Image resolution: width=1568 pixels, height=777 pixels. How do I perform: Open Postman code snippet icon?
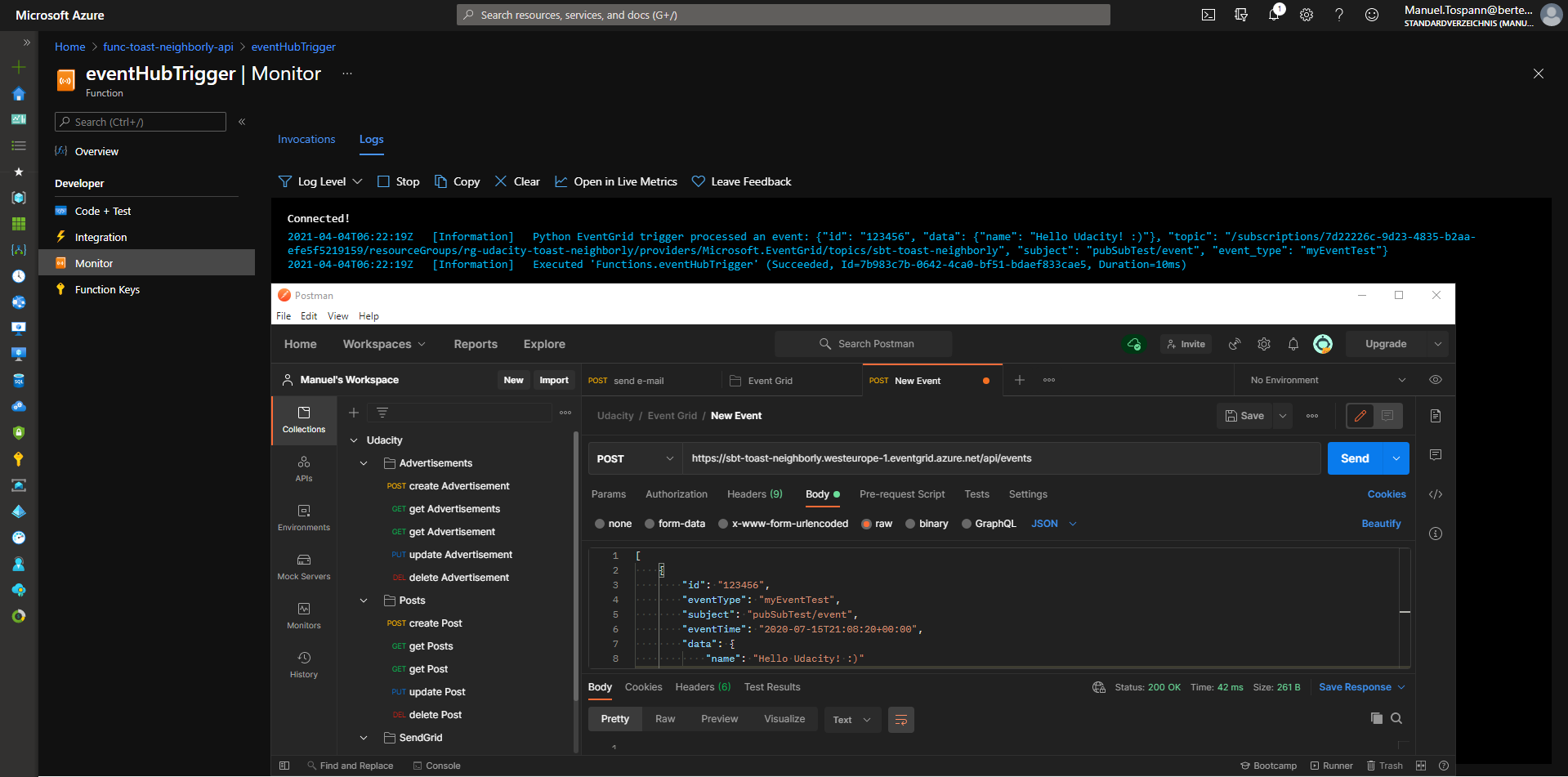point(1436,494)
